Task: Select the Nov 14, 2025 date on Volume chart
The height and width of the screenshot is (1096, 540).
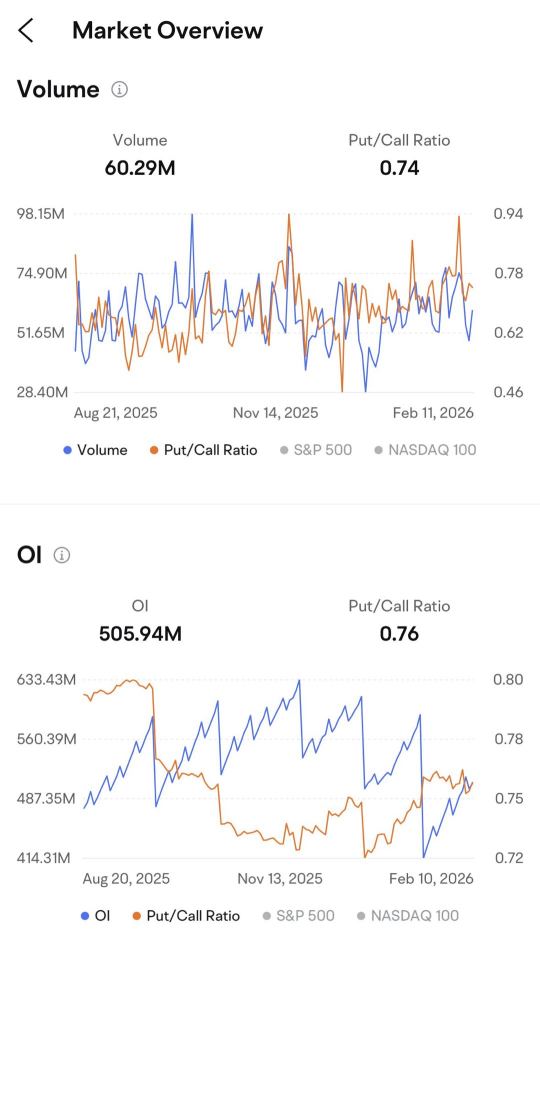Action: pos(275,413)
